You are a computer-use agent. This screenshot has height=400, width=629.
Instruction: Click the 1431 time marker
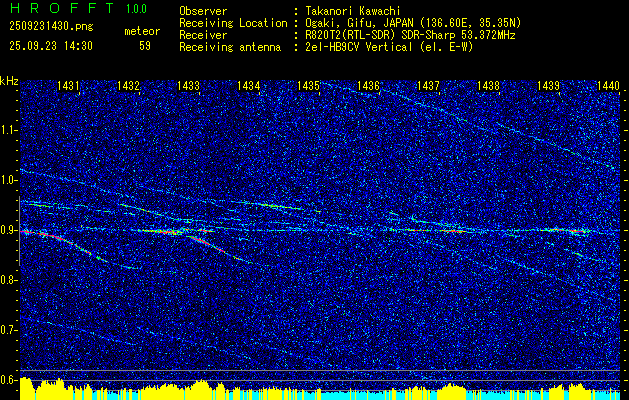[x=68, y=85]
